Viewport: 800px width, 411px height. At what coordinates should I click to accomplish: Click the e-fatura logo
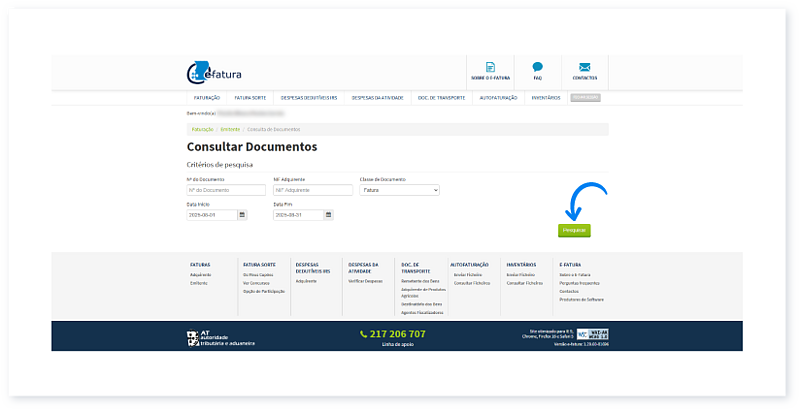(x=213, y=73)
